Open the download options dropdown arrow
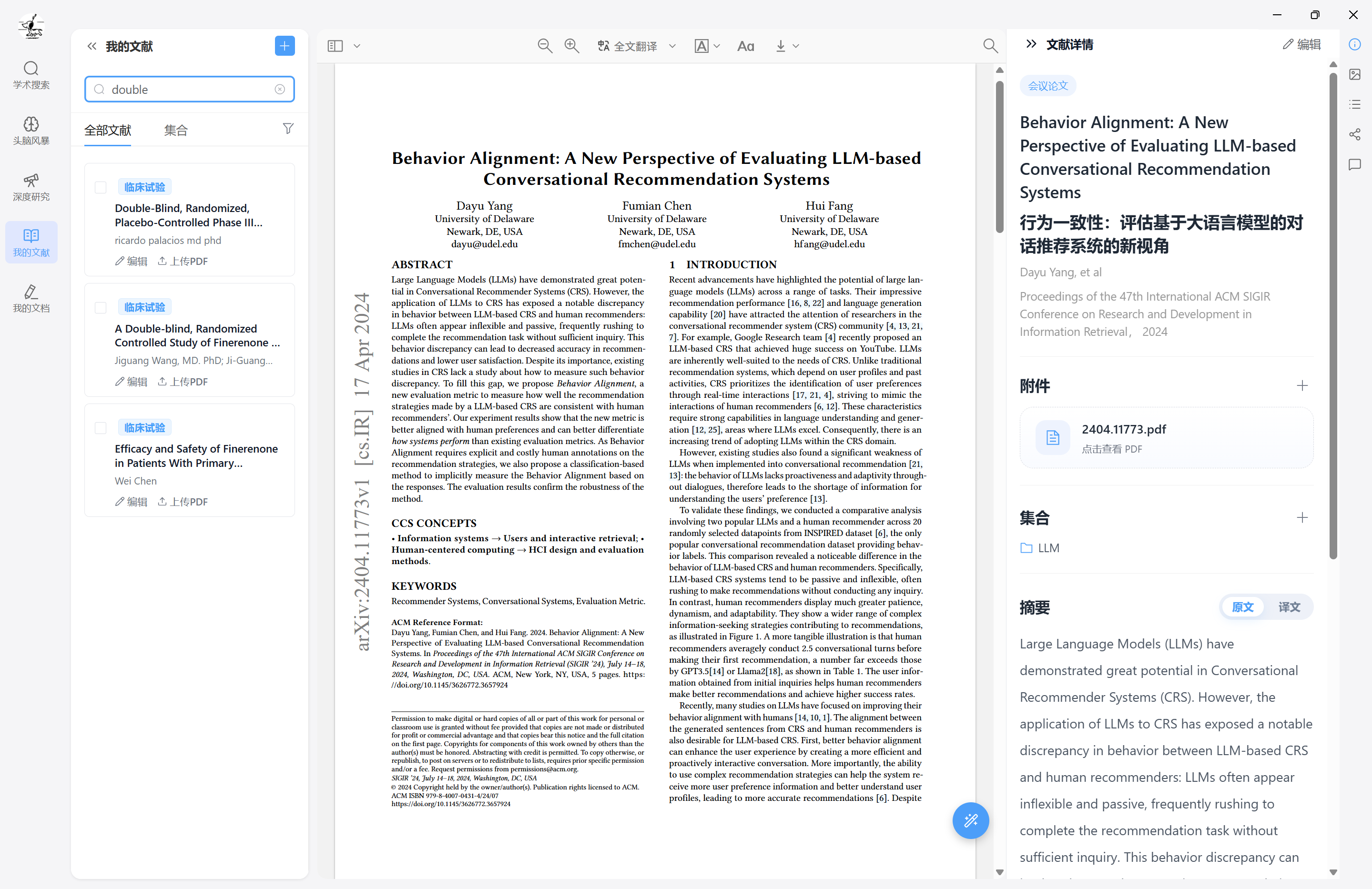Image resolution: width=1372 pixels, height=889 pixels. 796,46
